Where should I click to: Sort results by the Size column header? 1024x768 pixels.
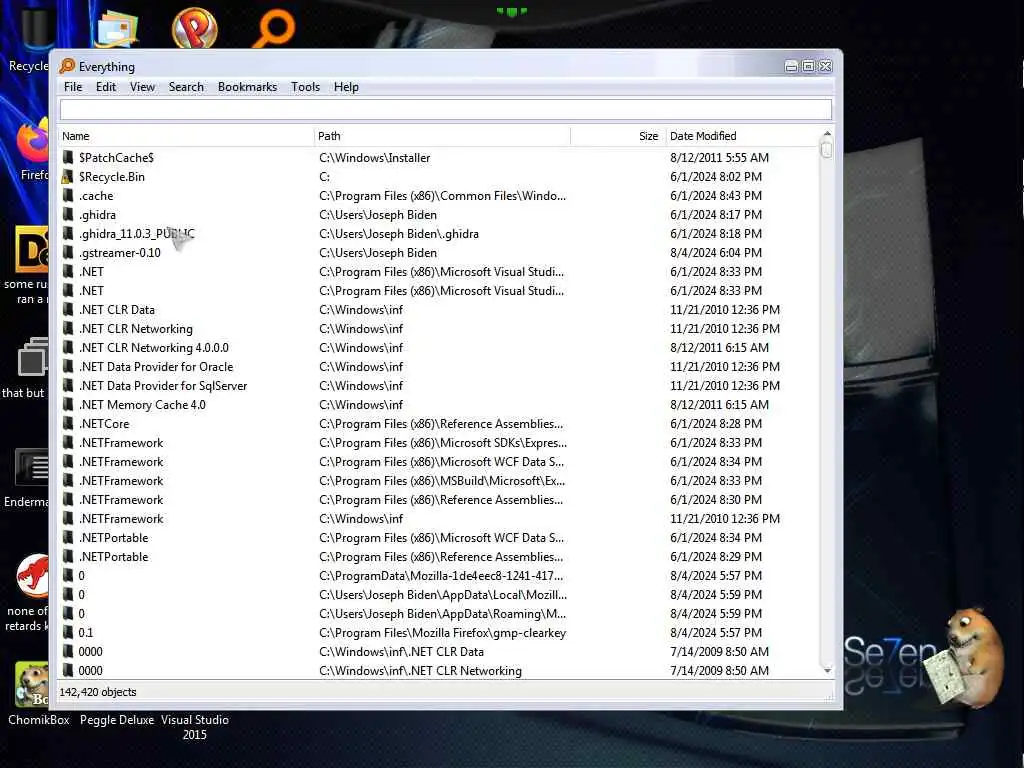click(618, 136)
